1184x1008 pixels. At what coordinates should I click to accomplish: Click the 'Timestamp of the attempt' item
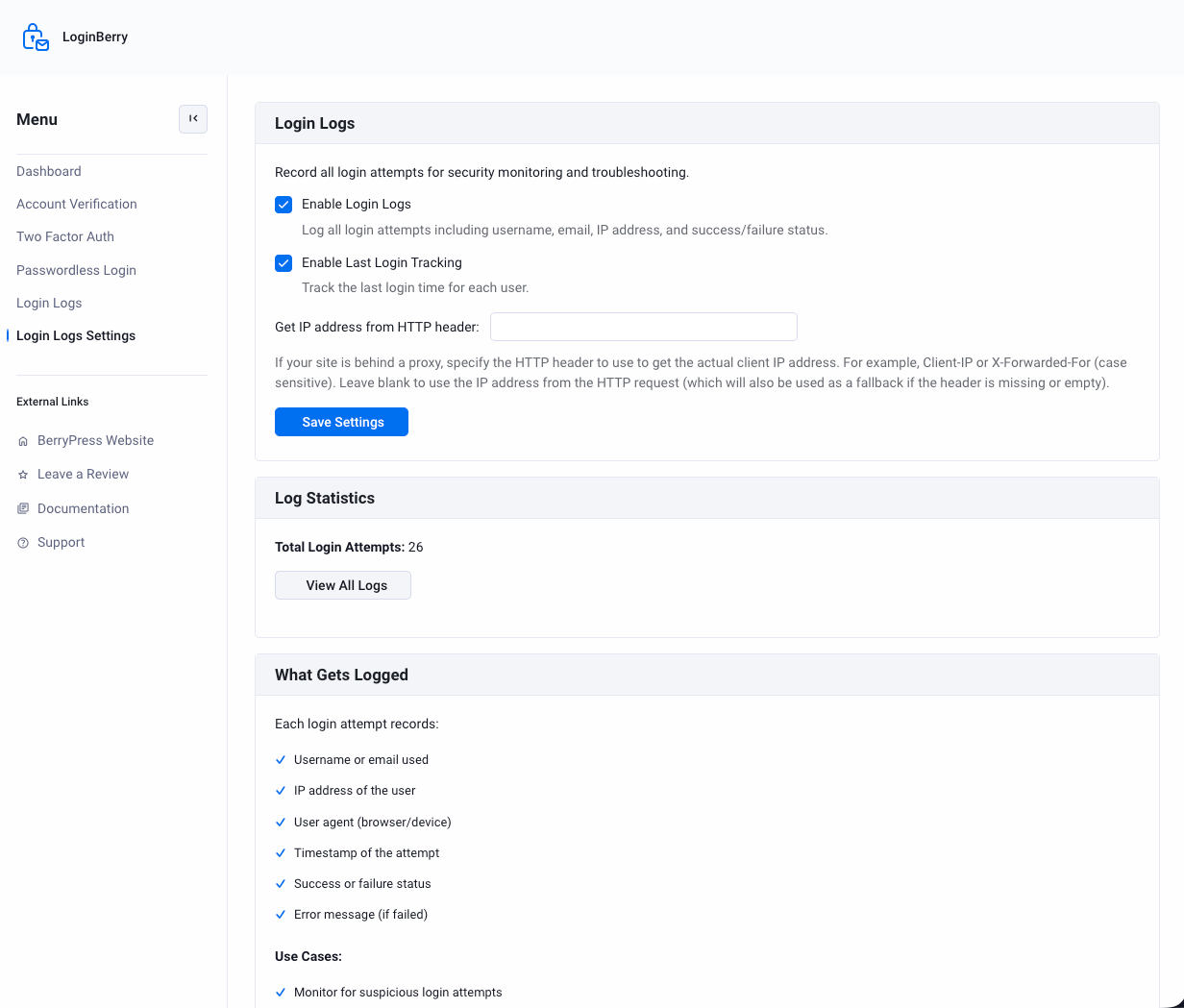pos(367,853)
